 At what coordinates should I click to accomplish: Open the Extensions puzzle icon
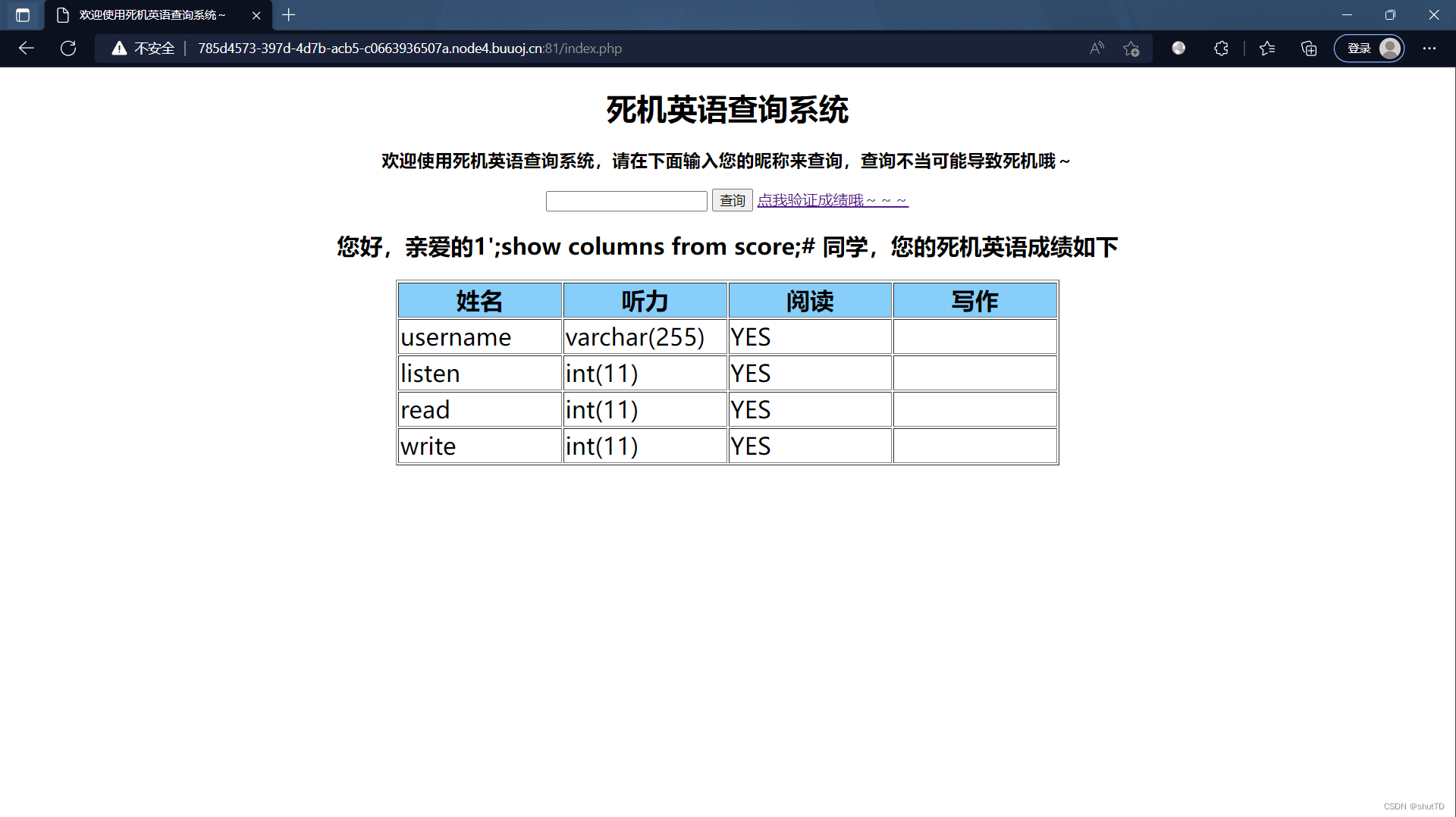(1221, 48)
